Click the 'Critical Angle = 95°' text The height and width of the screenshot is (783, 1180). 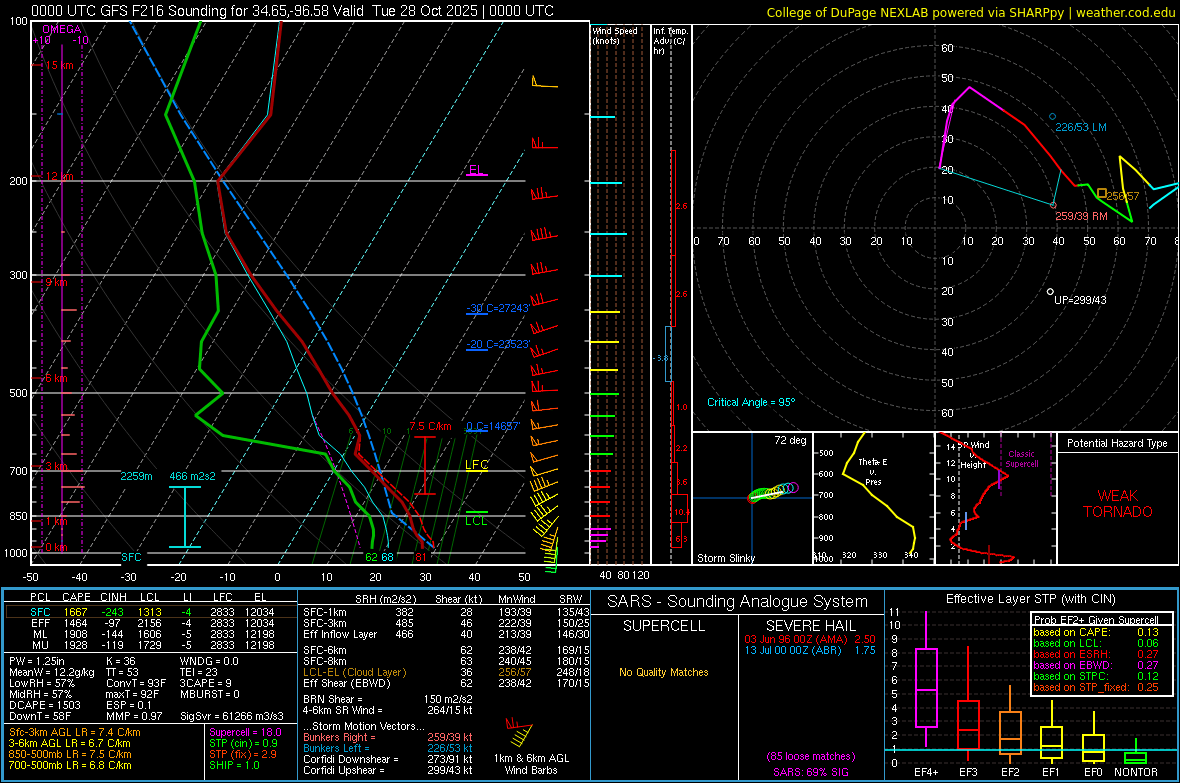(750, 402)
